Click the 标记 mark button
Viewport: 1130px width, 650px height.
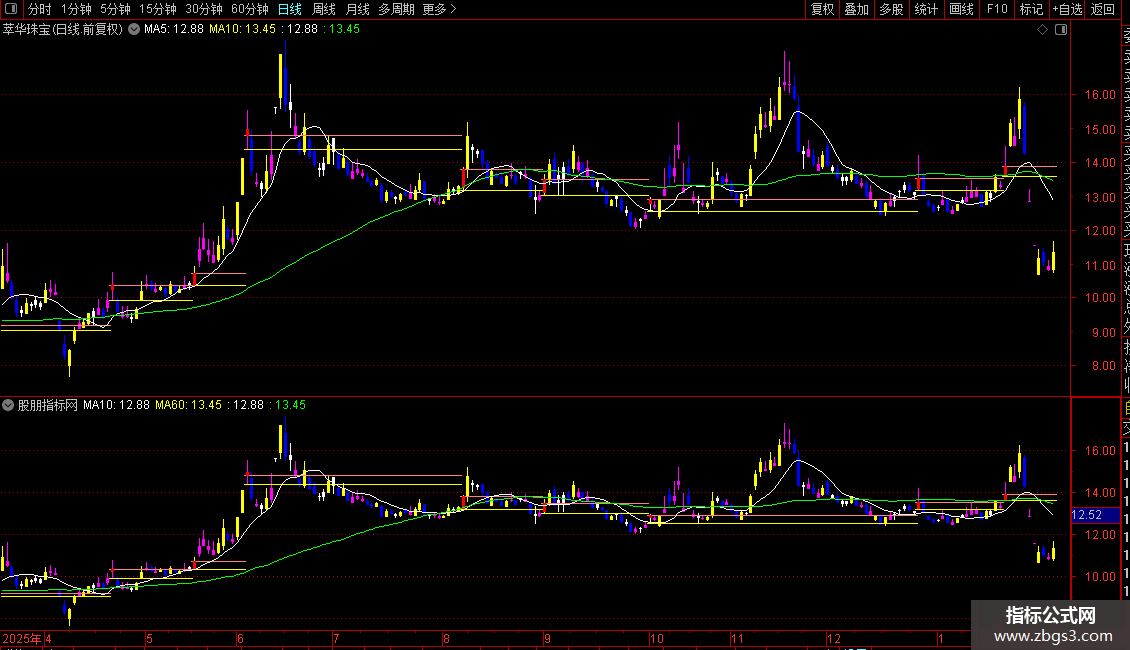click(x=1031, y=9)
